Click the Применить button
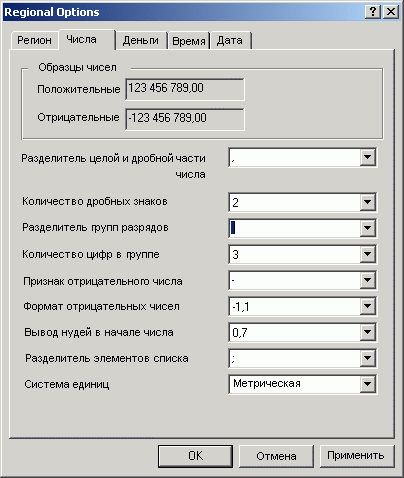The image size is (404, 478). pyautogui.click(x=356, y=456)
